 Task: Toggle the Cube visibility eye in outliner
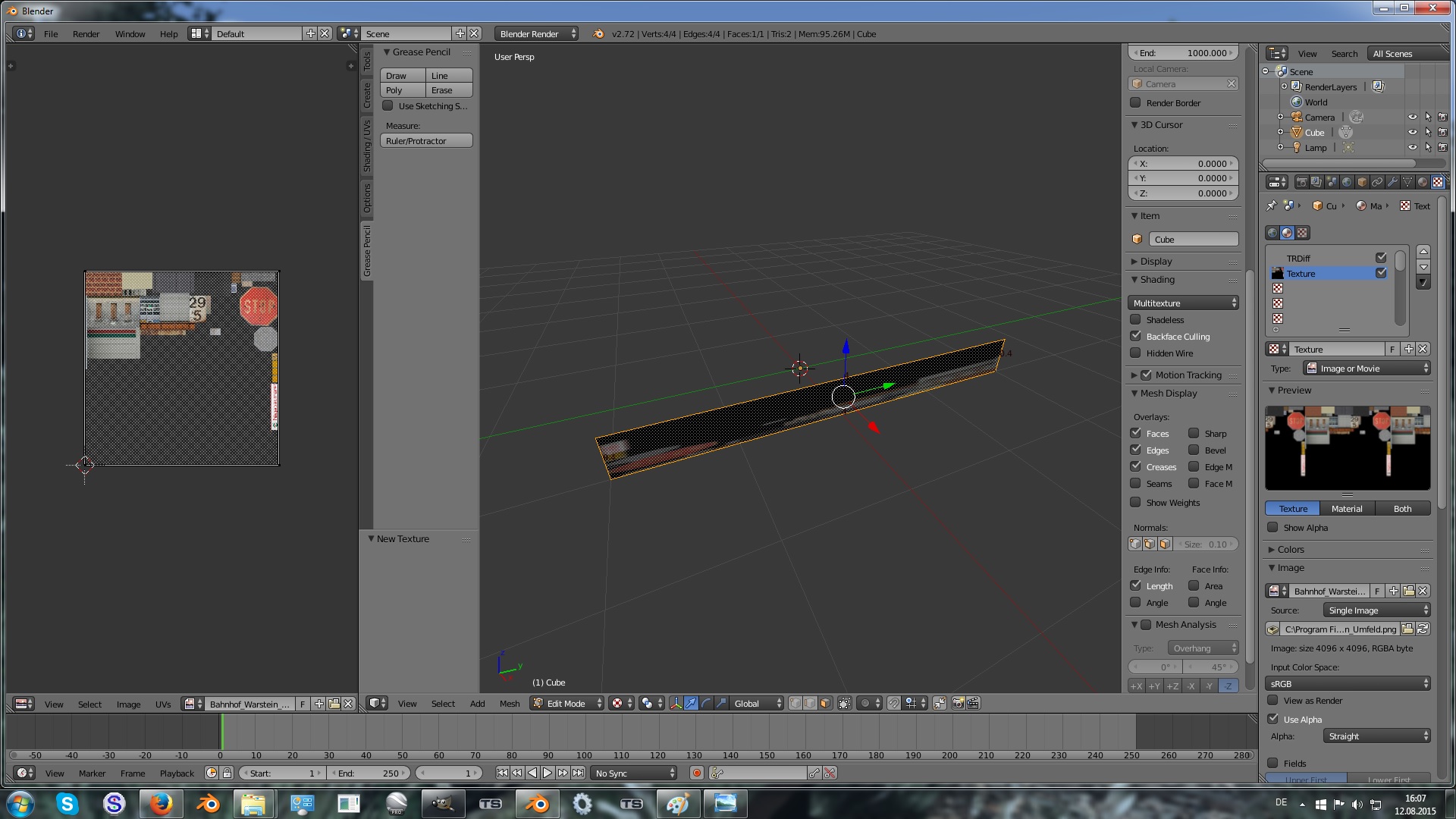(x=1412, y=132)
